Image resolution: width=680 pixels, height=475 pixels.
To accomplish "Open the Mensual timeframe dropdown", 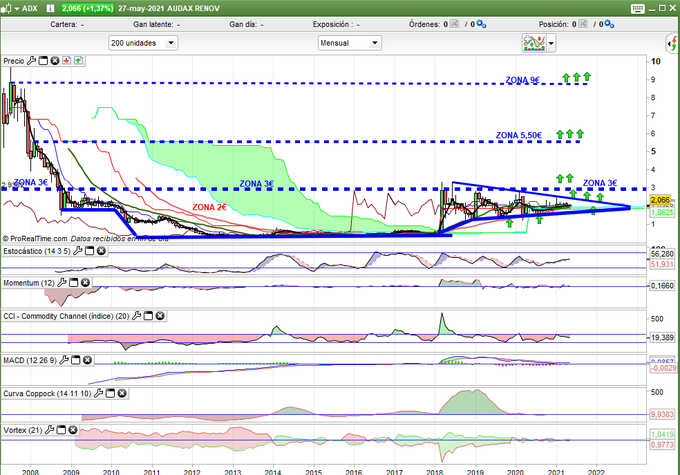I will (350, 43).
